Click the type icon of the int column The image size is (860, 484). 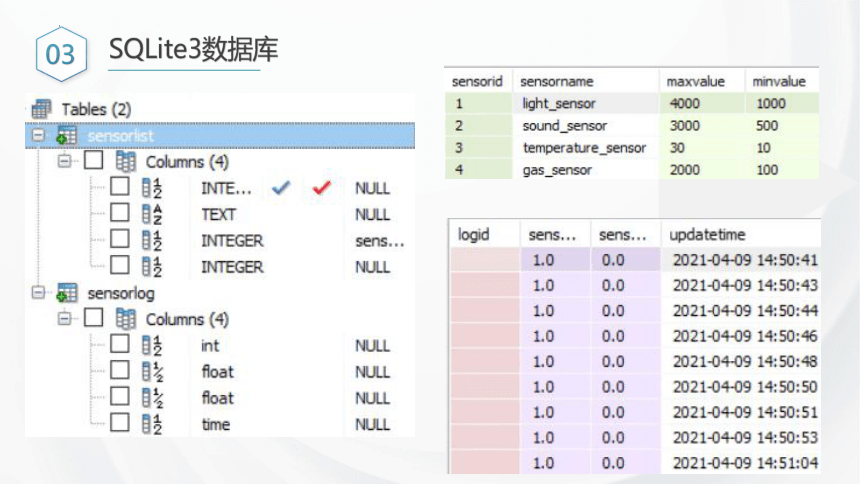(x=151, y=345)
